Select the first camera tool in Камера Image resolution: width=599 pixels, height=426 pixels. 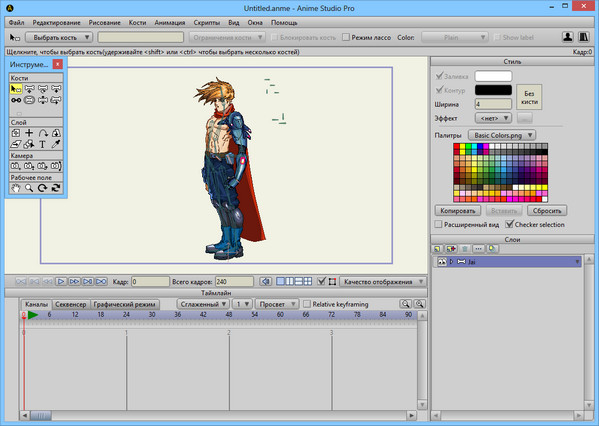point(16,166)
